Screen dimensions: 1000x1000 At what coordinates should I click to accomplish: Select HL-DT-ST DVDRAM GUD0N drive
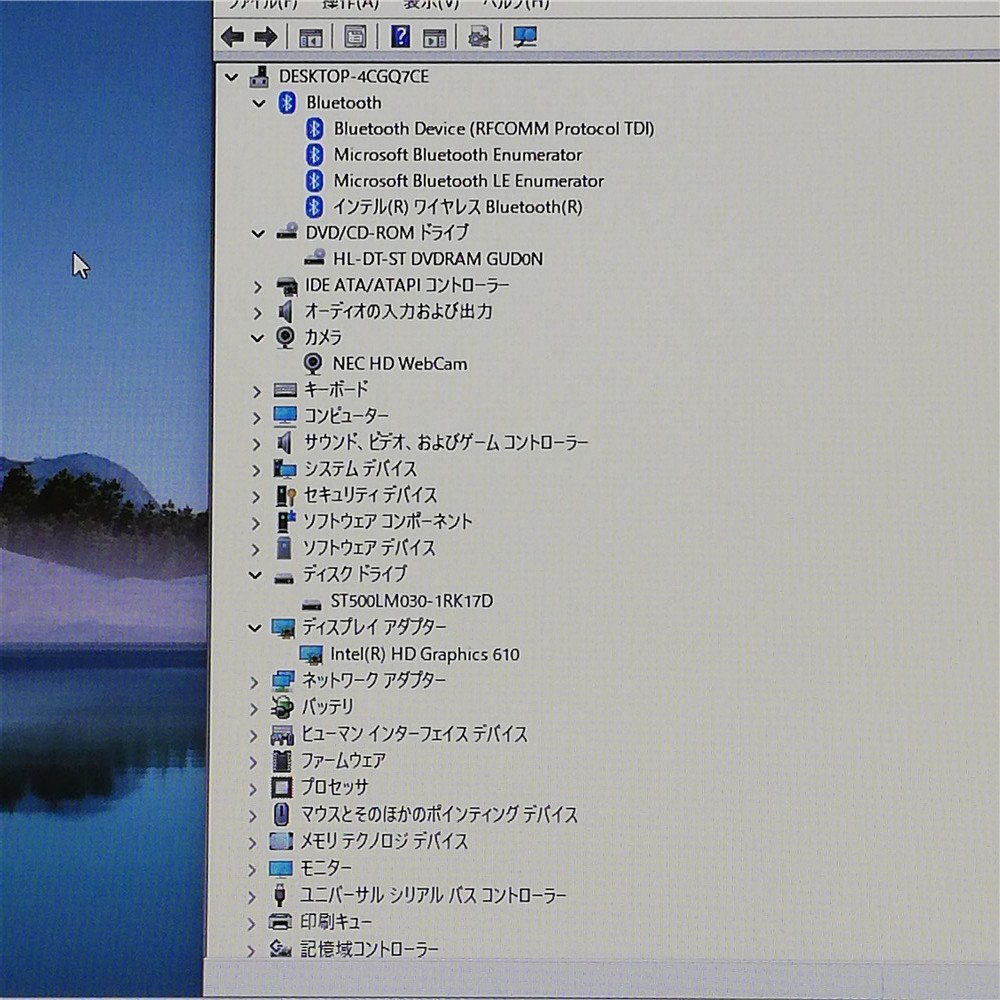(x=438, y=259)
